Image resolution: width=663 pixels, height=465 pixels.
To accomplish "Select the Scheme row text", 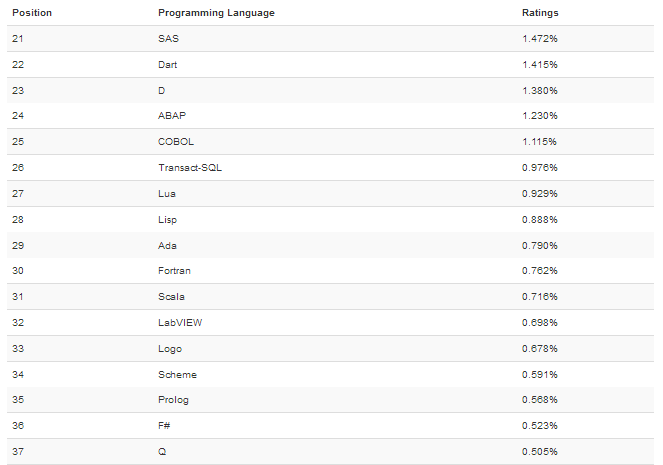I will click(x=177, y=375).
